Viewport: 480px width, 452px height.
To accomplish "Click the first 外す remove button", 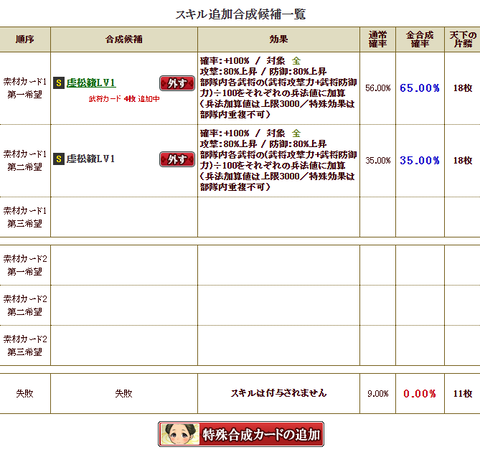I will point(177,83).
